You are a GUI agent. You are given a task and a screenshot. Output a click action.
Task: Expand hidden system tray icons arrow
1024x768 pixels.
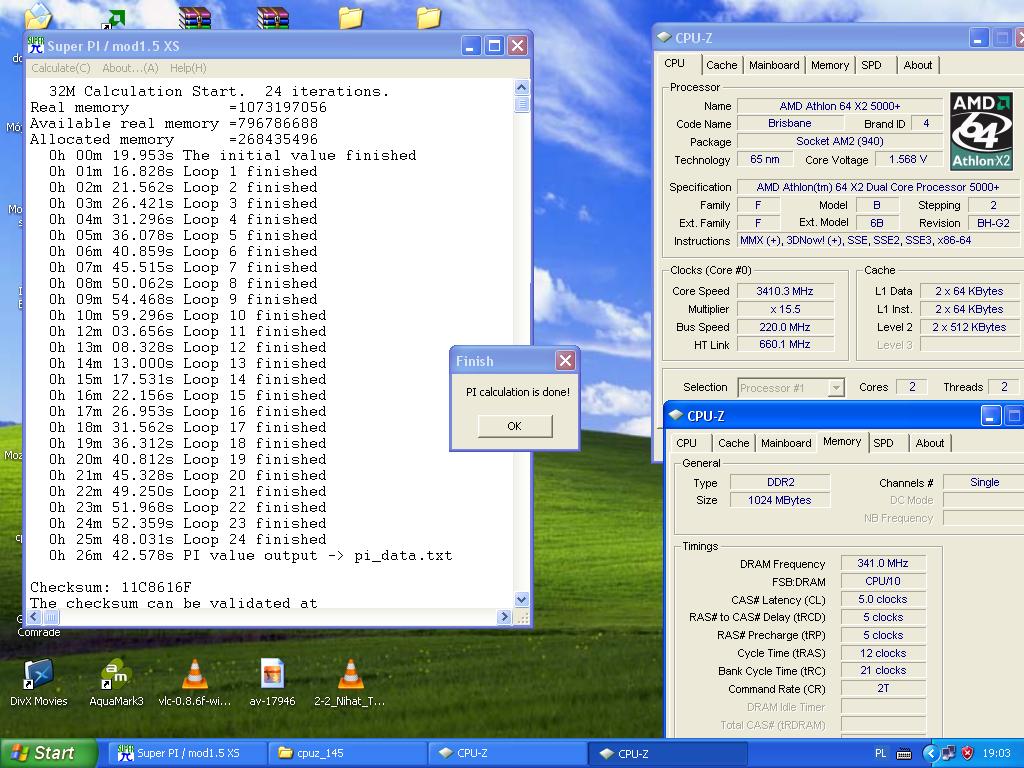tap(930, 754)
